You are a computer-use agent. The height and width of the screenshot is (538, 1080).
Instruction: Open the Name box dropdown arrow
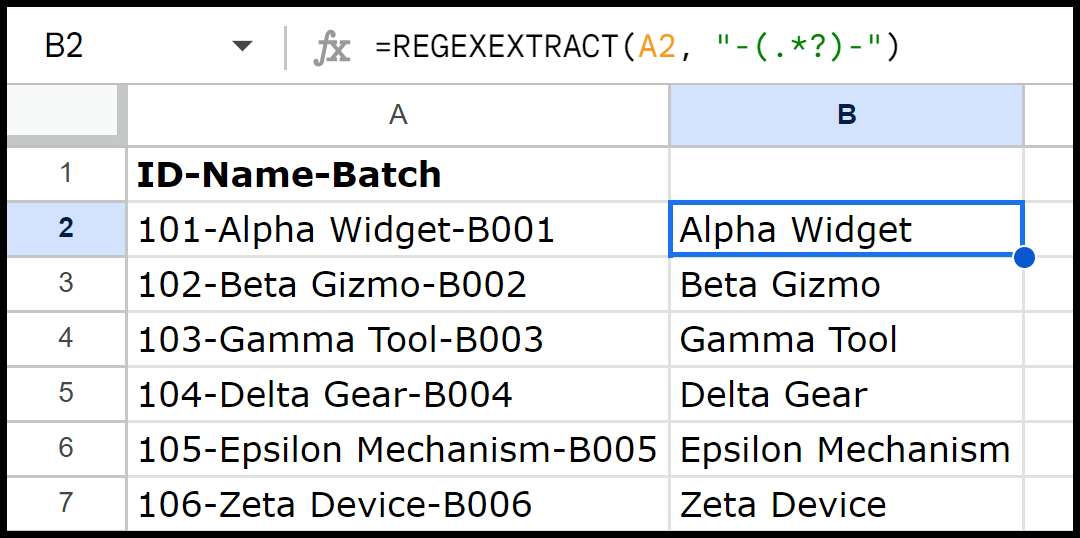(242, 47)
